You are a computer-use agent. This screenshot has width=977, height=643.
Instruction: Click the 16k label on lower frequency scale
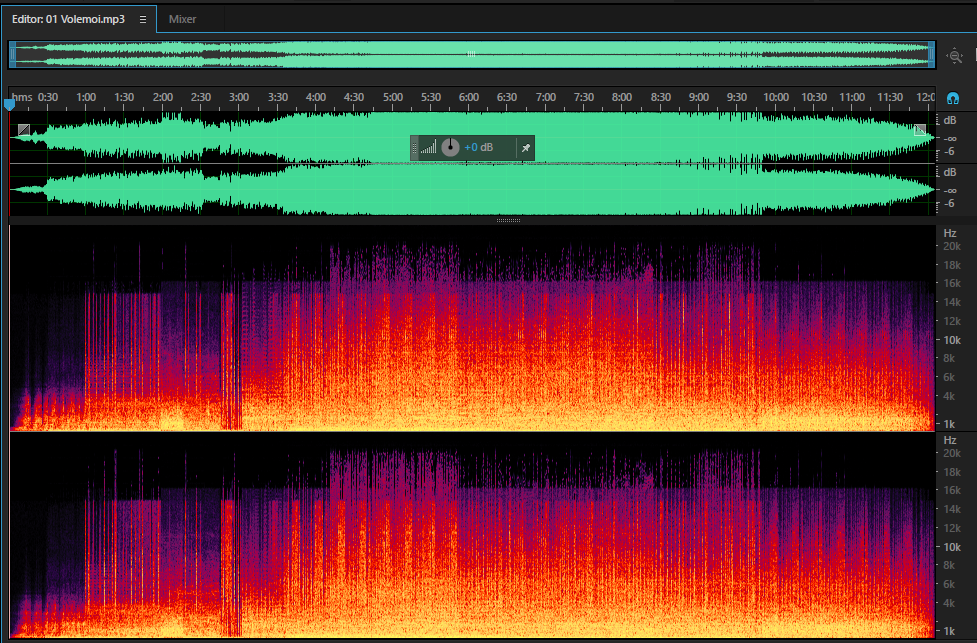[x=952, y=490]
